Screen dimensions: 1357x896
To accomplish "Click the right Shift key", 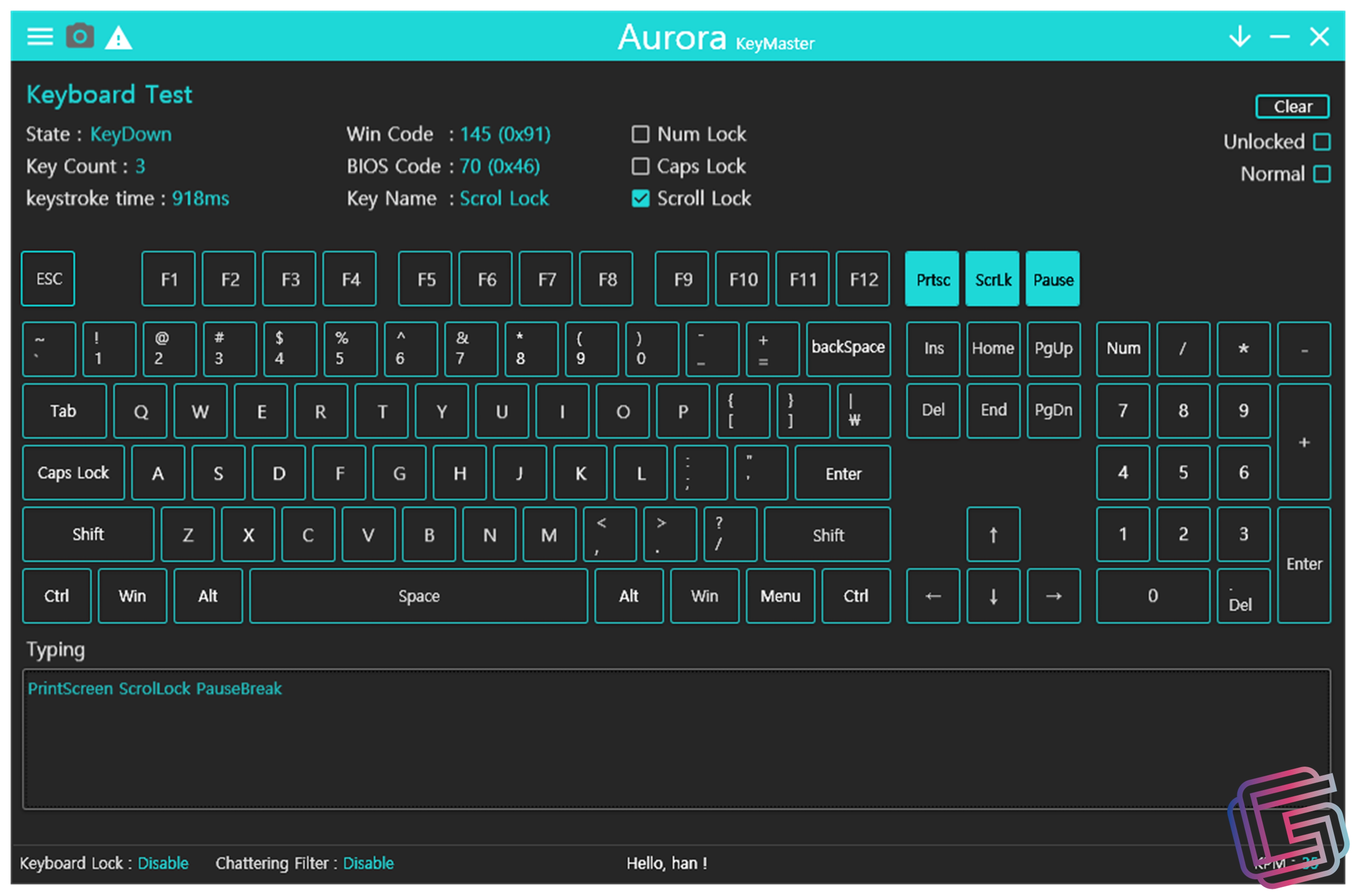I will pyautogui.click(x=827, y=534).
